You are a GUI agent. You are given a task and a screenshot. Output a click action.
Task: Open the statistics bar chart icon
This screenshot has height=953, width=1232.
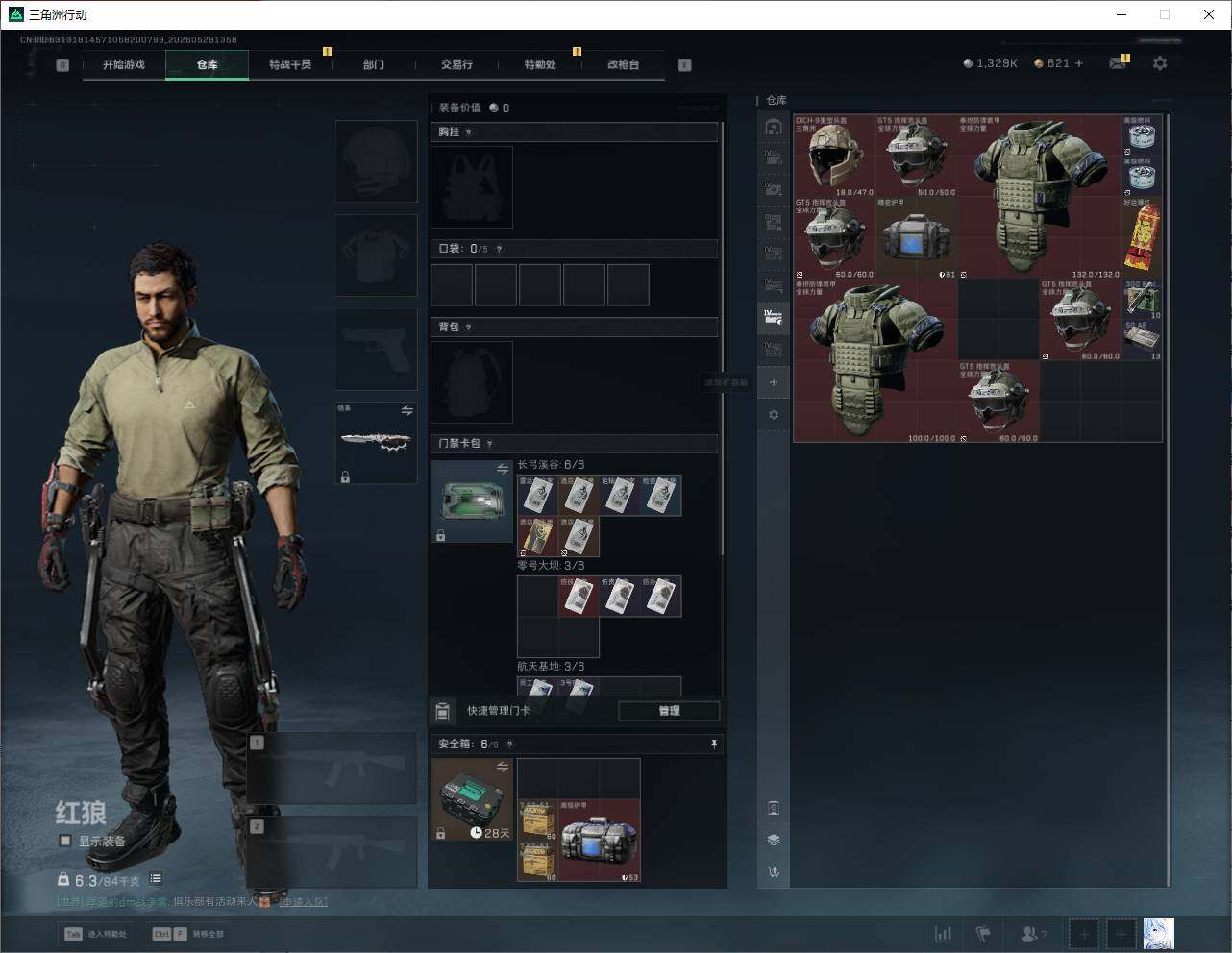click(944, 934)
